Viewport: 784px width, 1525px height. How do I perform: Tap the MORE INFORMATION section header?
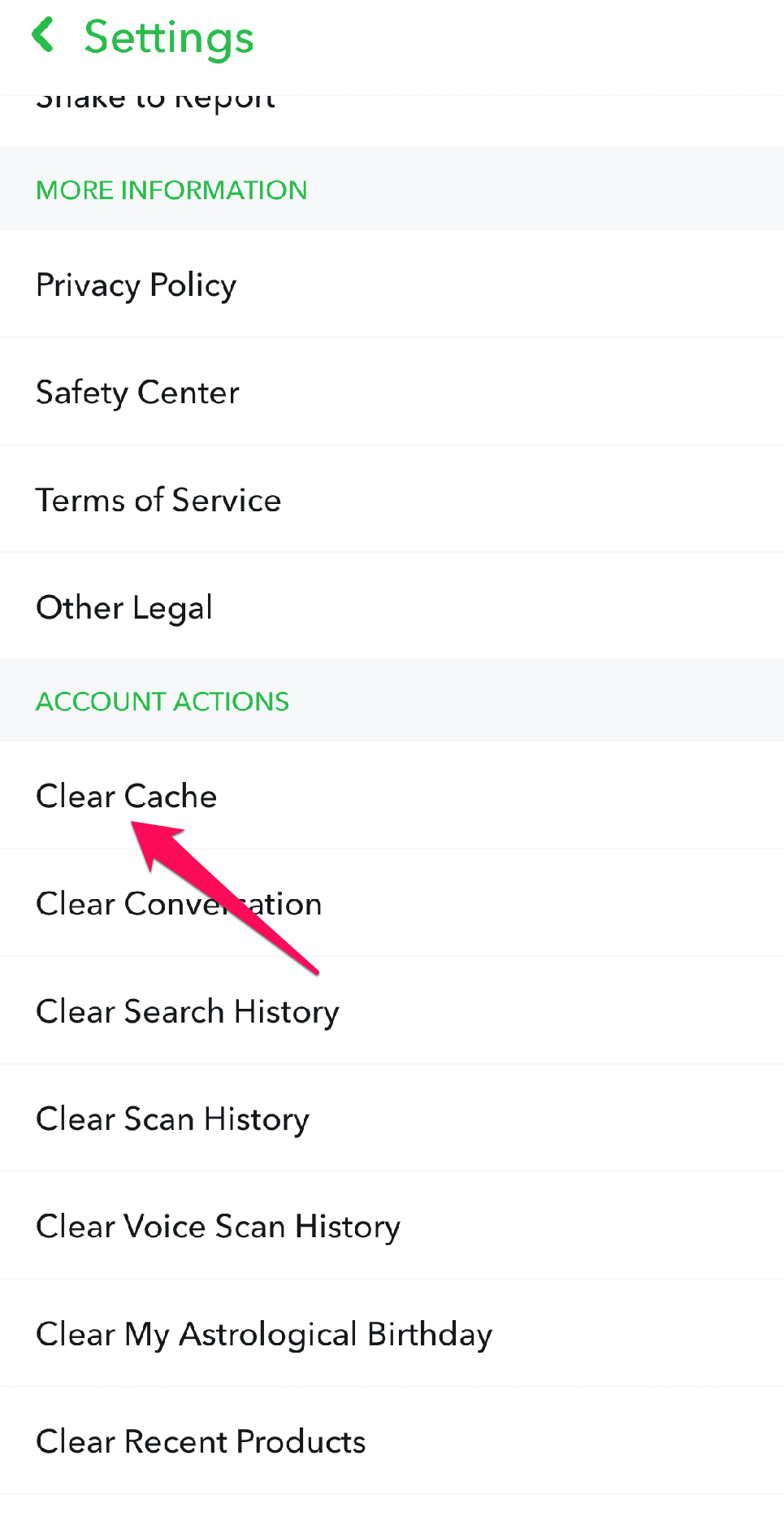[171, 190]
